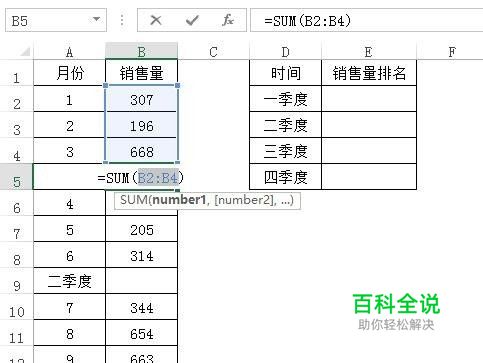Click the 二季度 cell in column A
Image resolution: width=483 pixels, height=363 pixels.
69,281
